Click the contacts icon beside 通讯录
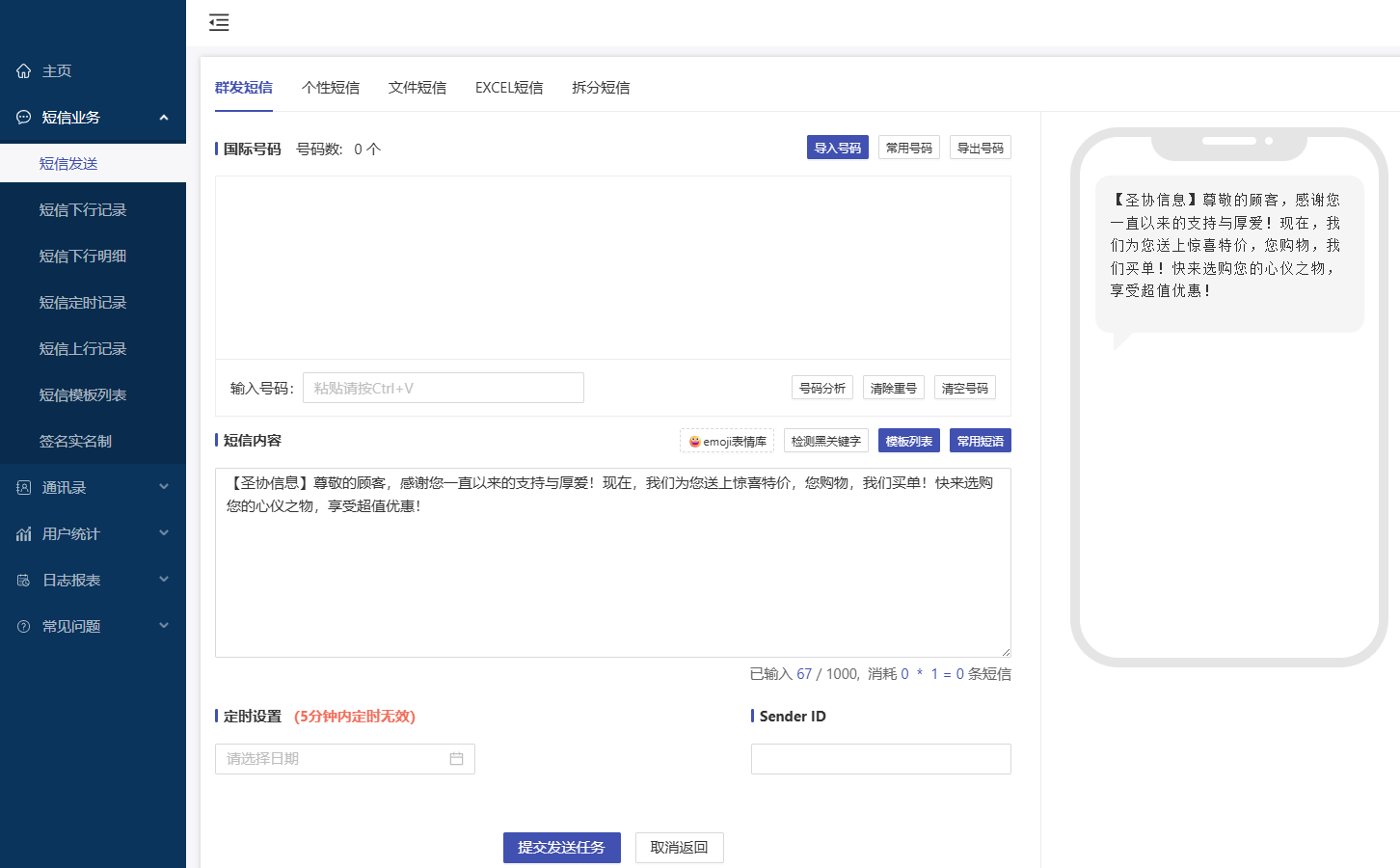Image resolution: width=1400 pixels, height=868 pixels. [24, 488]
